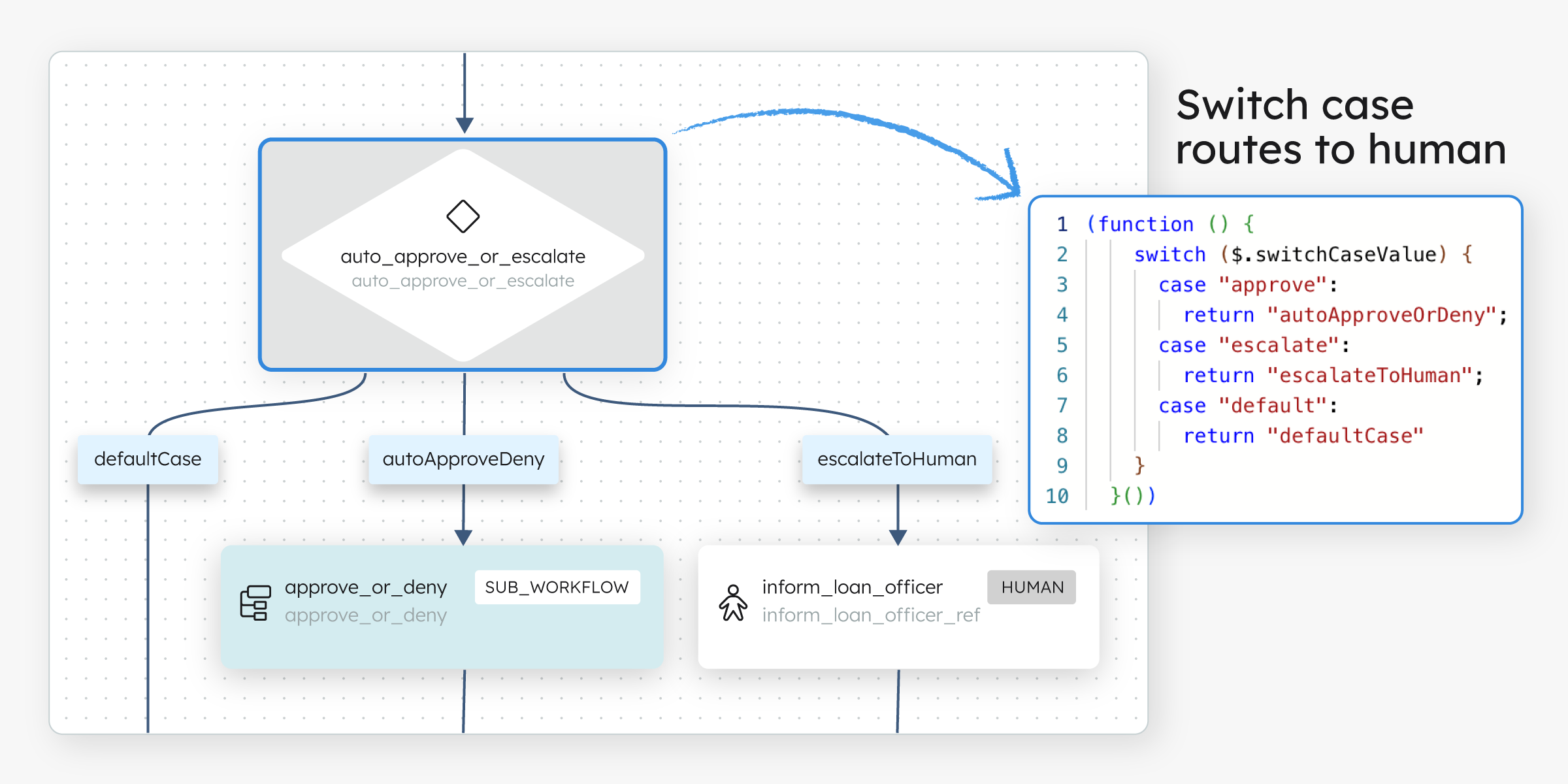The width and height of the screenshot is (1568, 784).
Task: Click the escalateToHuman branch label
Action: (896, 459)
